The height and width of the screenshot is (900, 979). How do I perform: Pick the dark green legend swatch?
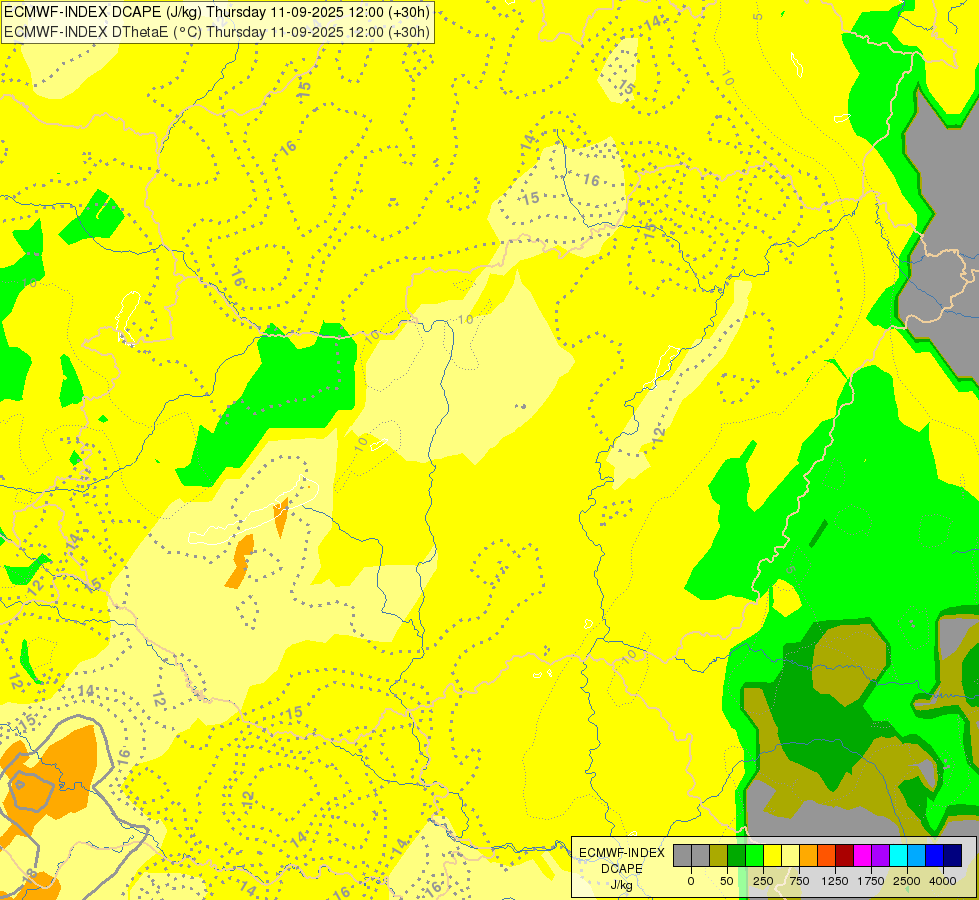[x=737, y=855]
